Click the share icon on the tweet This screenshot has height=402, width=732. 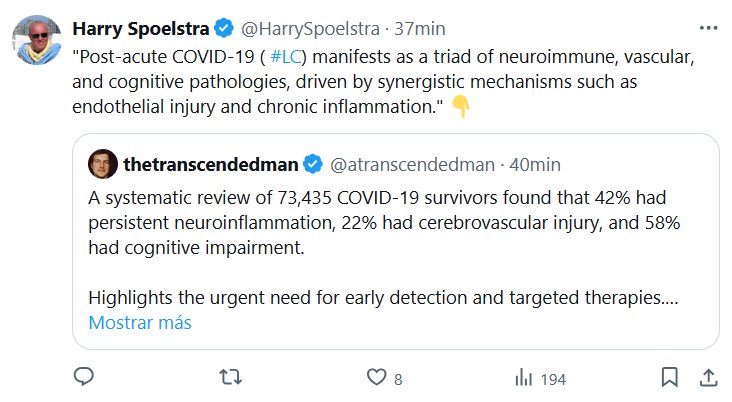pos(707,377)
